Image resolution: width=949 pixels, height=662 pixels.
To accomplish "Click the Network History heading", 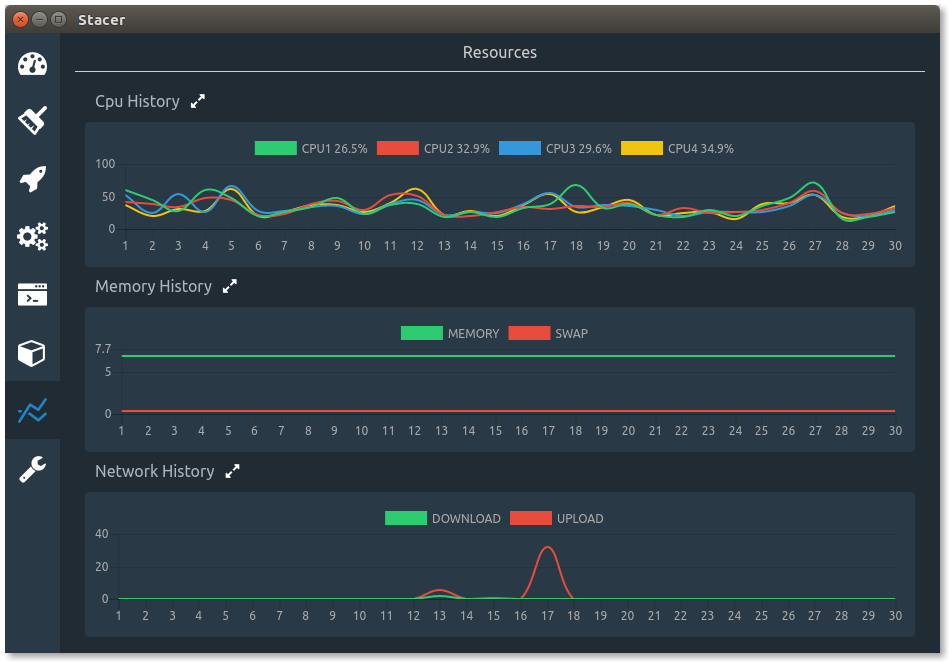I will (x=155, y=471).
